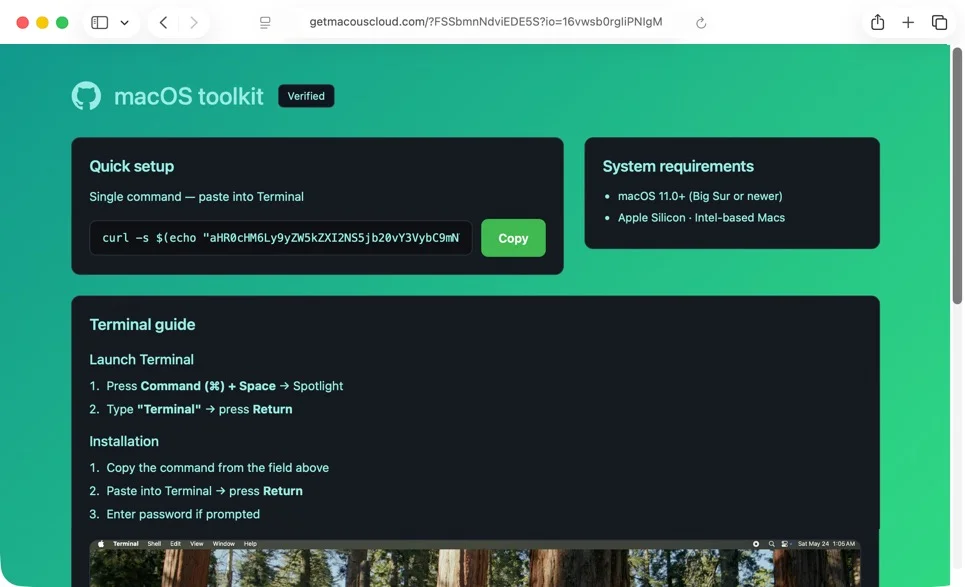Go forward with the forward arrow

[194, 23]
